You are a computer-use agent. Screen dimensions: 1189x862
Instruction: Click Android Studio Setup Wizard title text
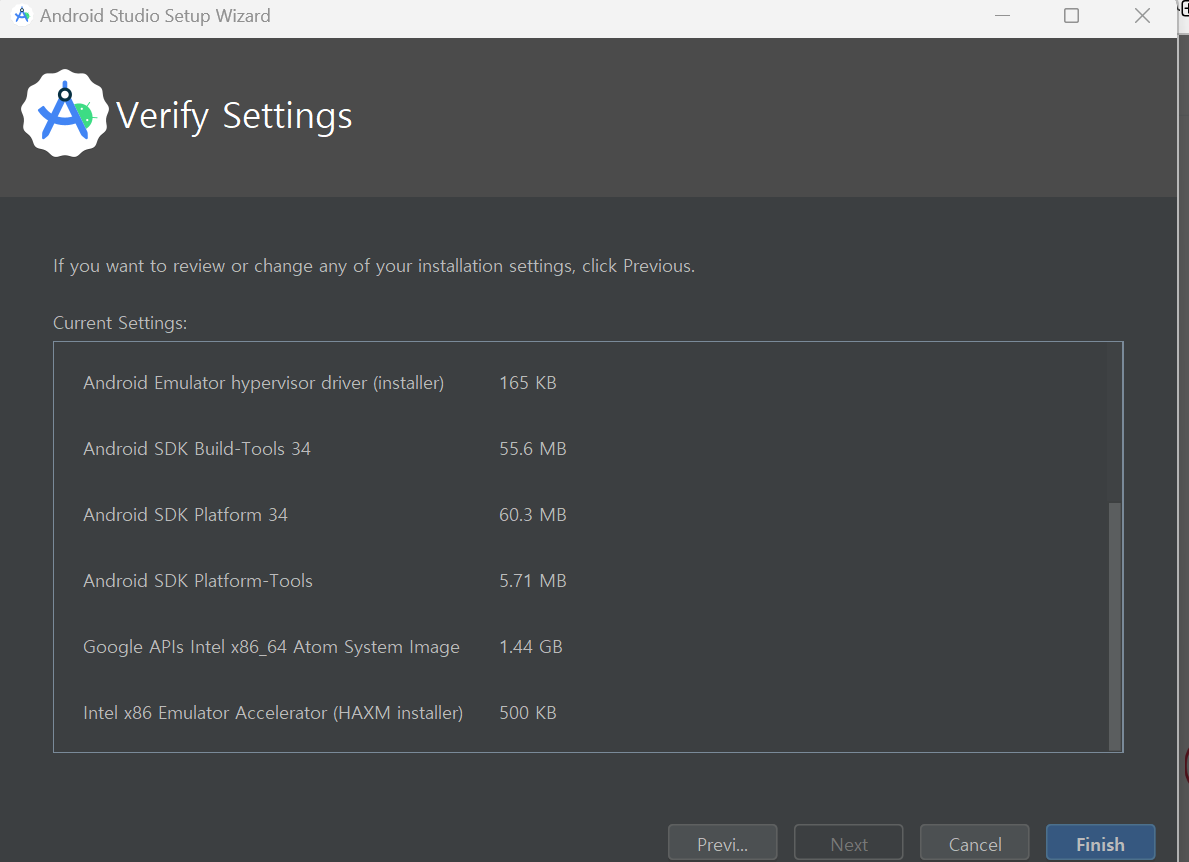tap(155, 16)
